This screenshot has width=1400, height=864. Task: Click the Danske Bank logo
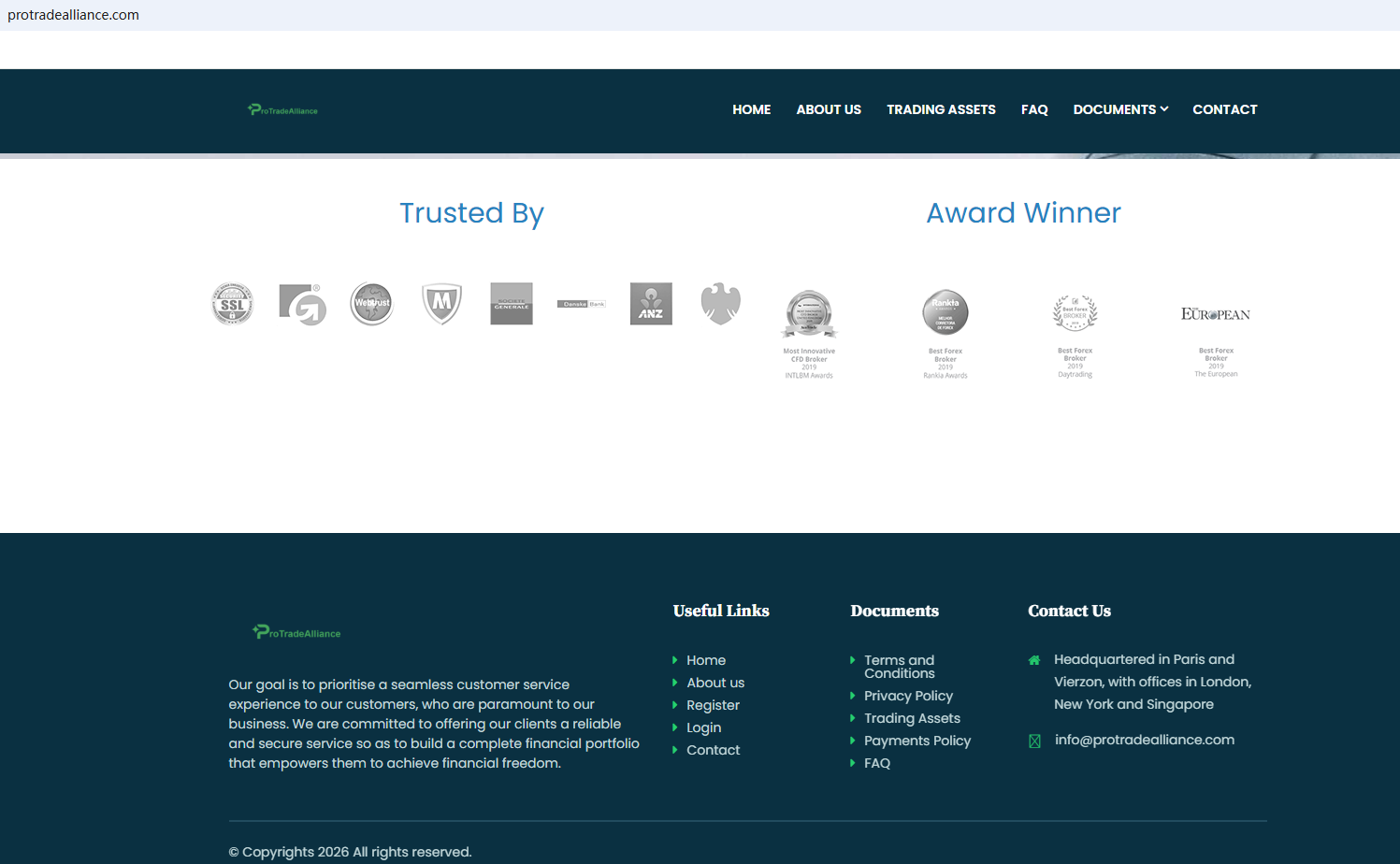tap(582, 304)
